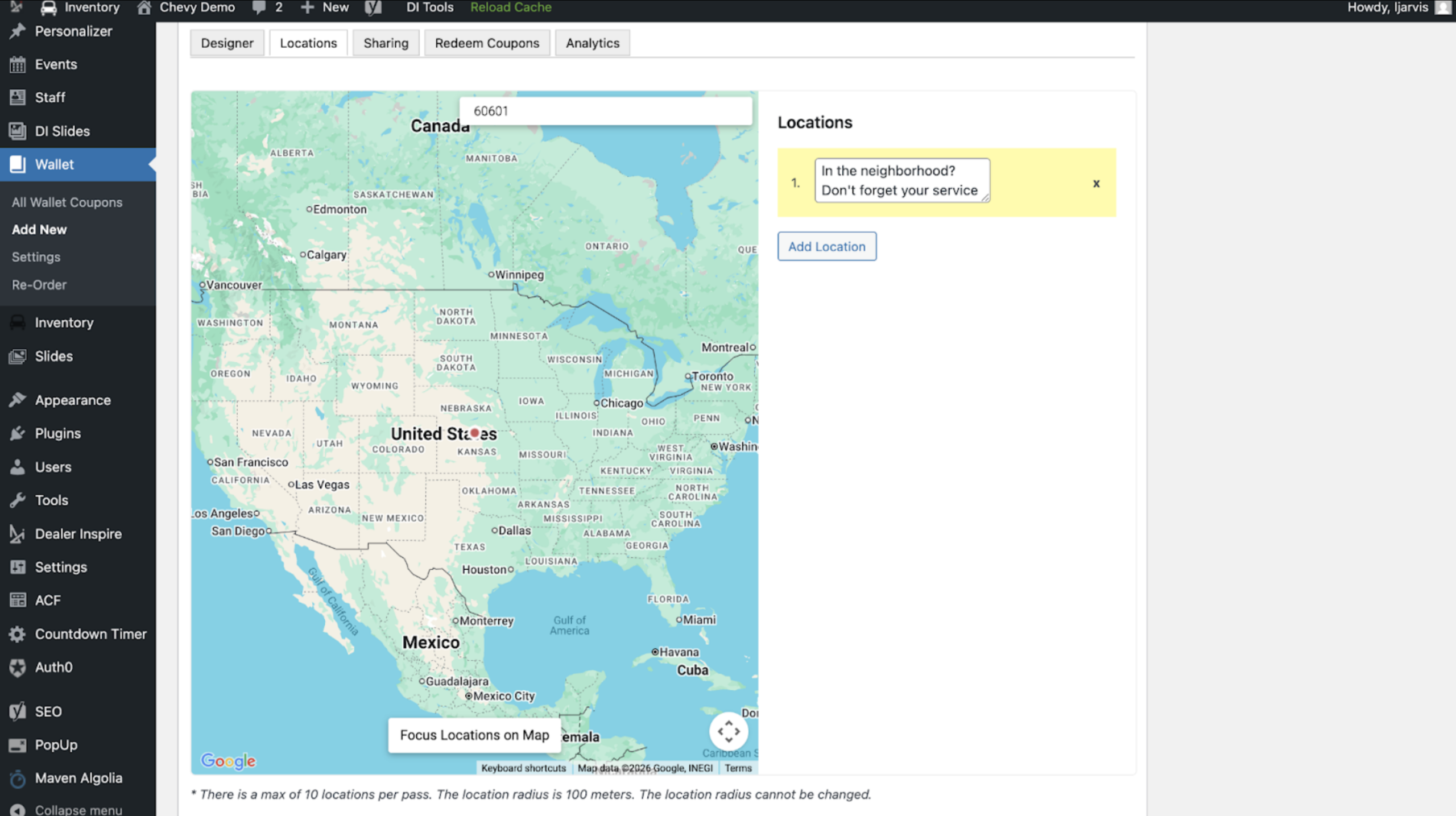Screen dimensions: 1456x816
Task: Click the Toronto label on map
Action: pos(713,376)
